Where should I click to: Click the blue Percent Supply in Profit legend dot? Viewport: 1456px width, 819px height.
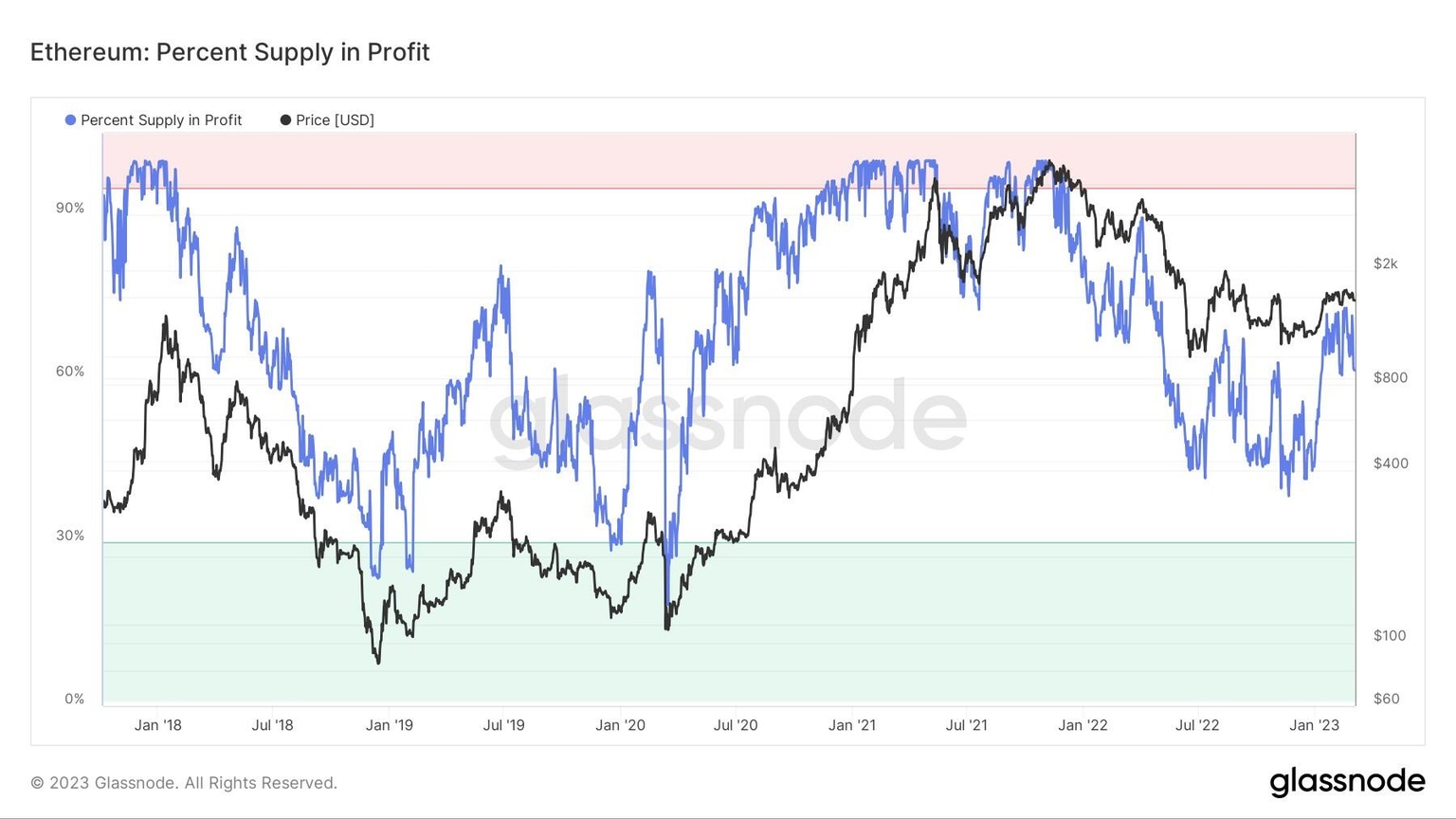click(x=70, y=120)
